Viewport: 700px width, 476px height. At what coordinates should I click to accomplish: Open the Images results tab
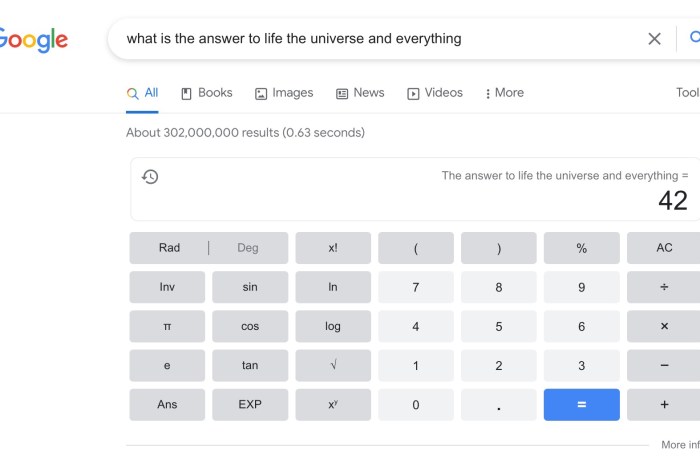pos(284,93)
